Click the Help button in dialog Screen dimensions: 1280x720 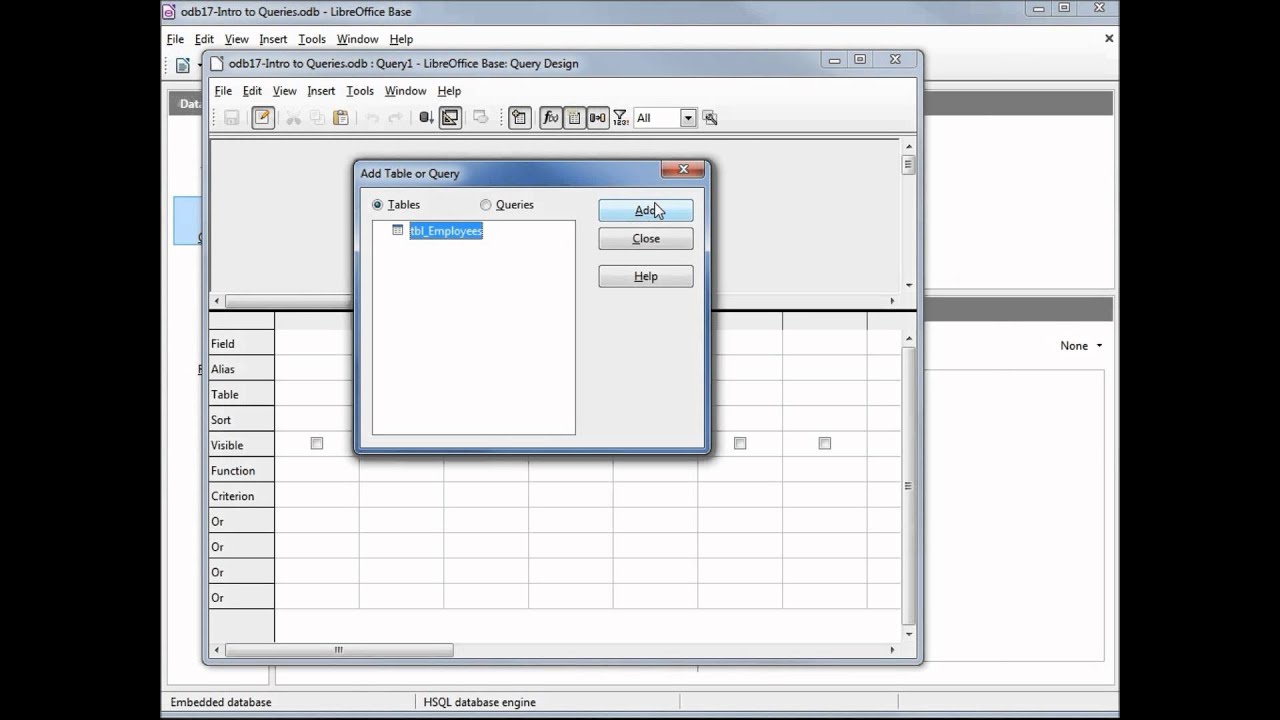click(646, 276)
